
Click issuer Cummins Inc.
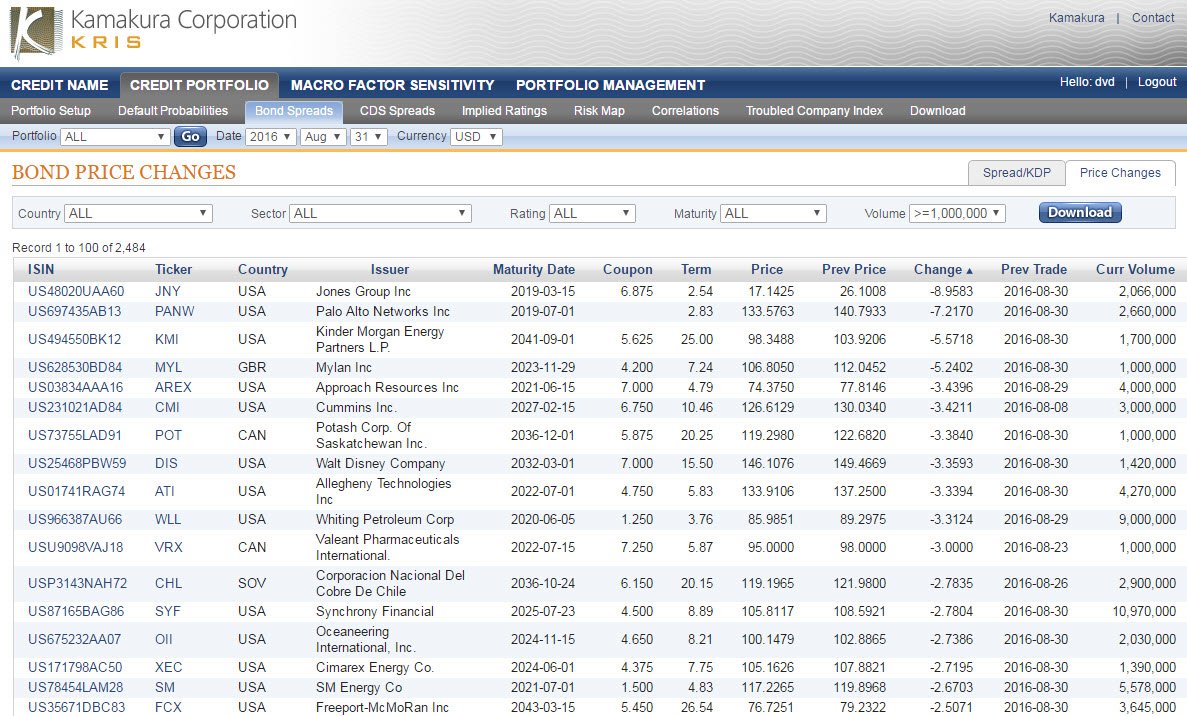[356, 407]
